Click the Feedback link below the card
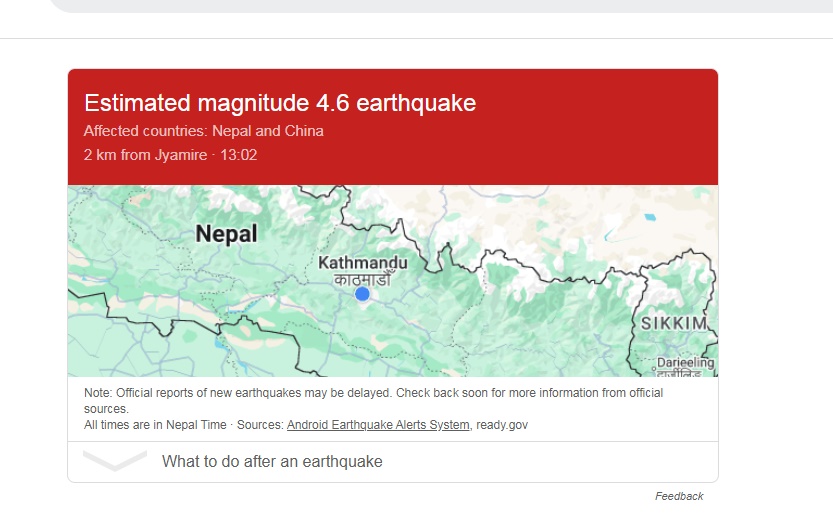The width and height of the screenshot is (833, 525). pos(679,496)
